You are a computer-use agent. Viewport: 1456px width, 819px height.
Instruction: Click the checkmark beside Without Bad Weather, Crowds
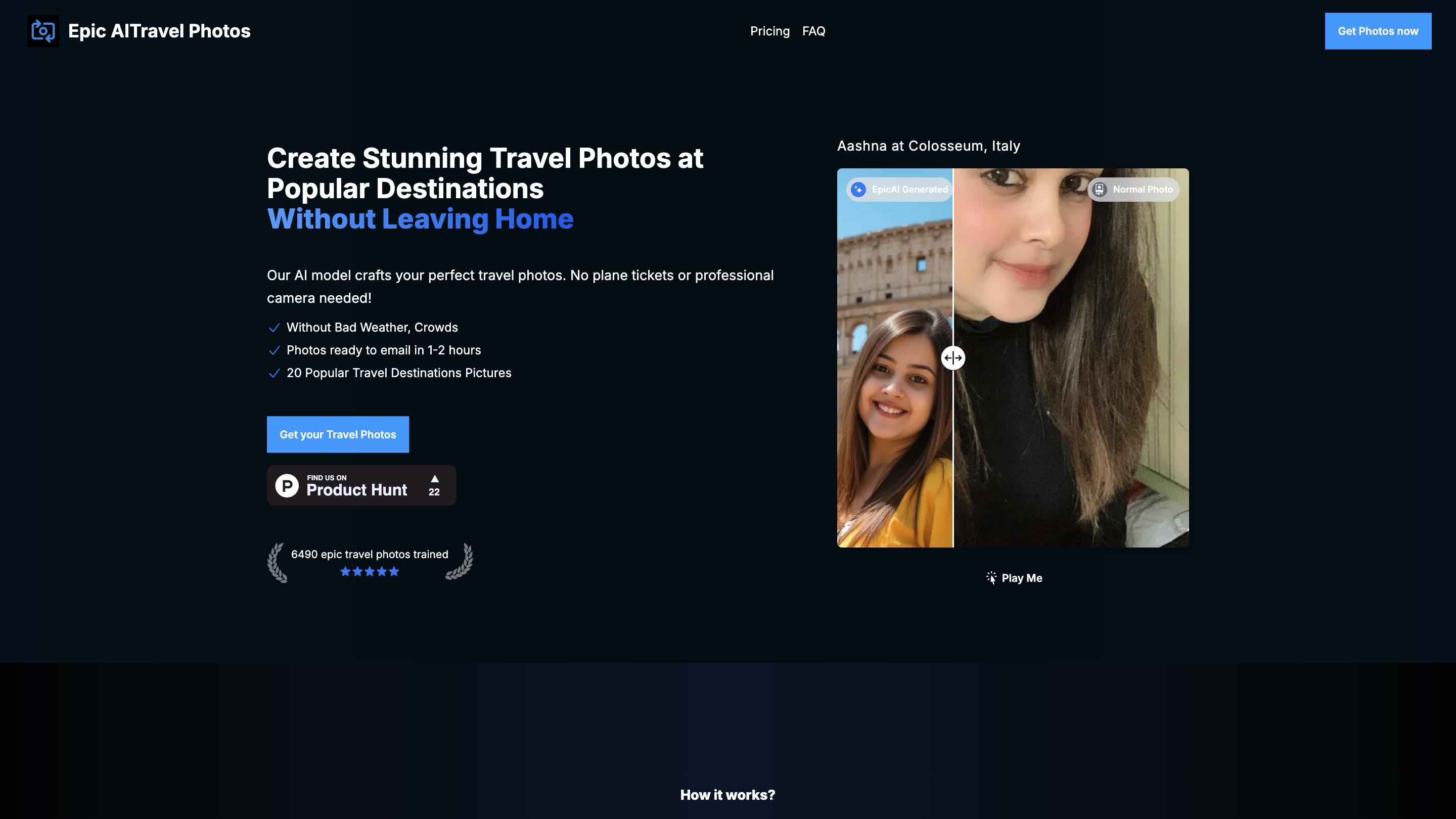[x=275, y=327]
